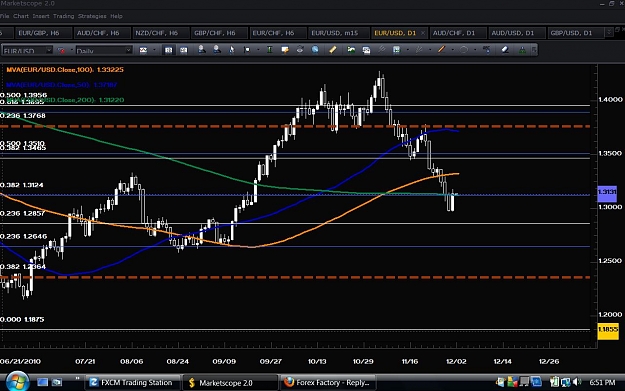Switch to AUD/CHF, H6 chart tab
Viewport: 625px width, 391px height.
[101, 33]
